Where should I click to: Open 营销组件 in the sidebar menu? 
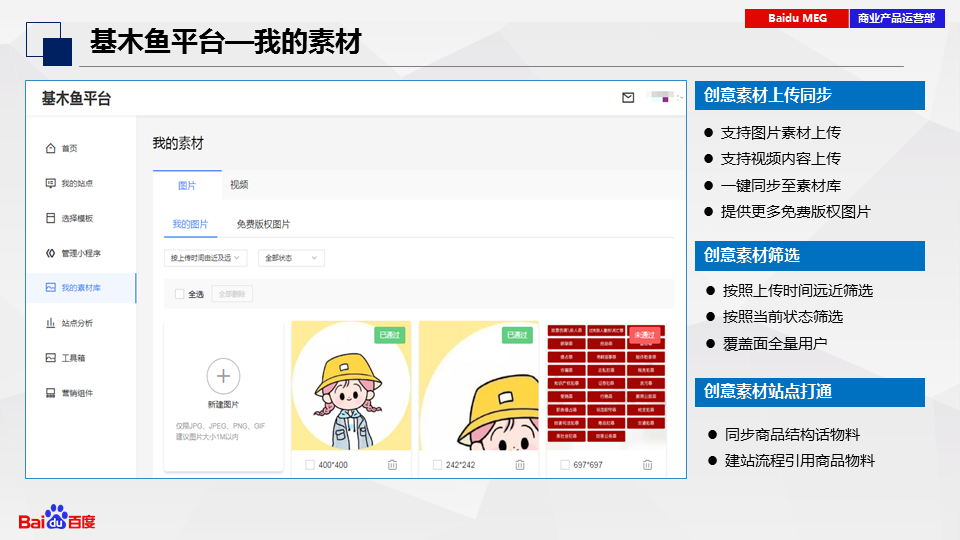pyautogui.click(x=77, y=392)
